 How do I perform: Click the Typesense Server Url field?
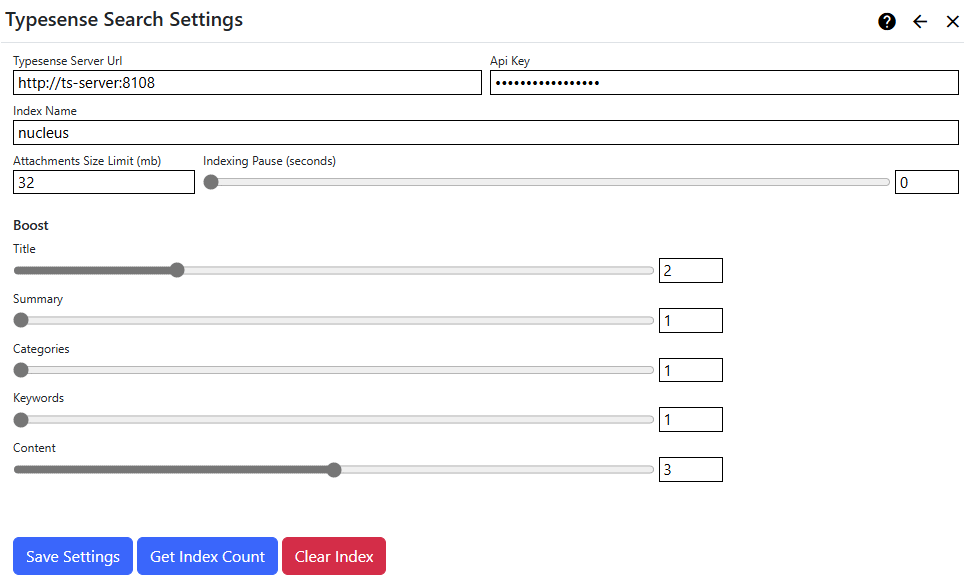tap(246, 83)
